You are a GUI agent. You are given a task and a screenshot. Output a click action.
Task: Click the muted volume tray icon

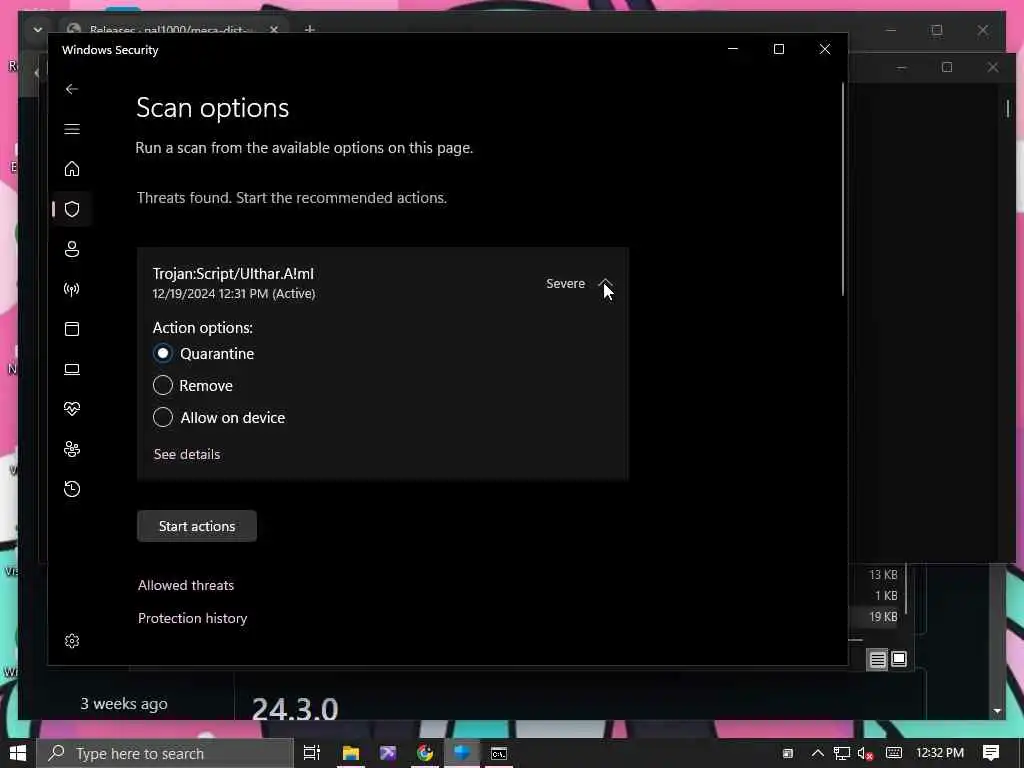[x=865, y=753]
